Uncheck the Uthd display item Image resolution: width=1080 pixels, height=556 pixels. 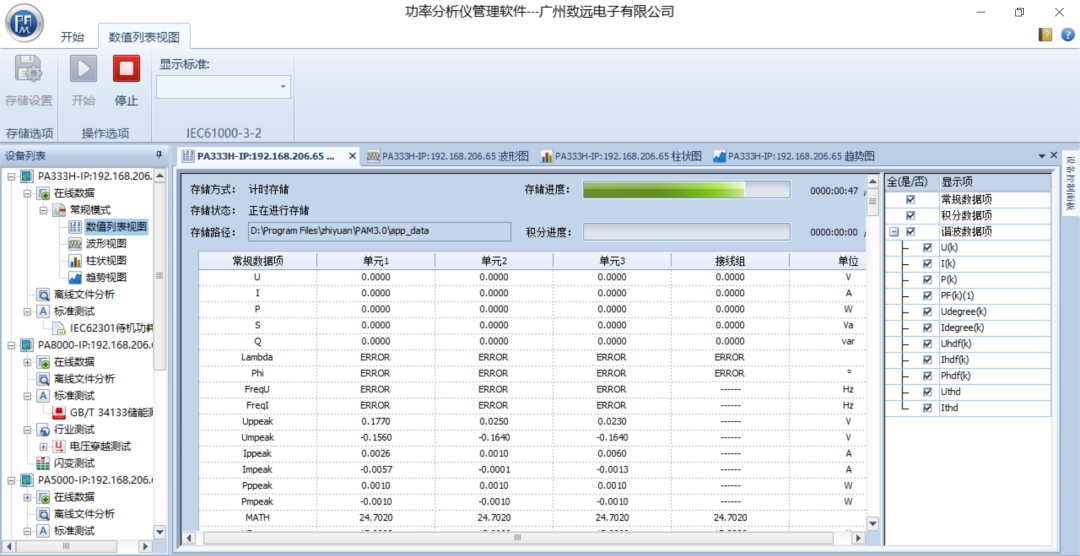(928, 391)
